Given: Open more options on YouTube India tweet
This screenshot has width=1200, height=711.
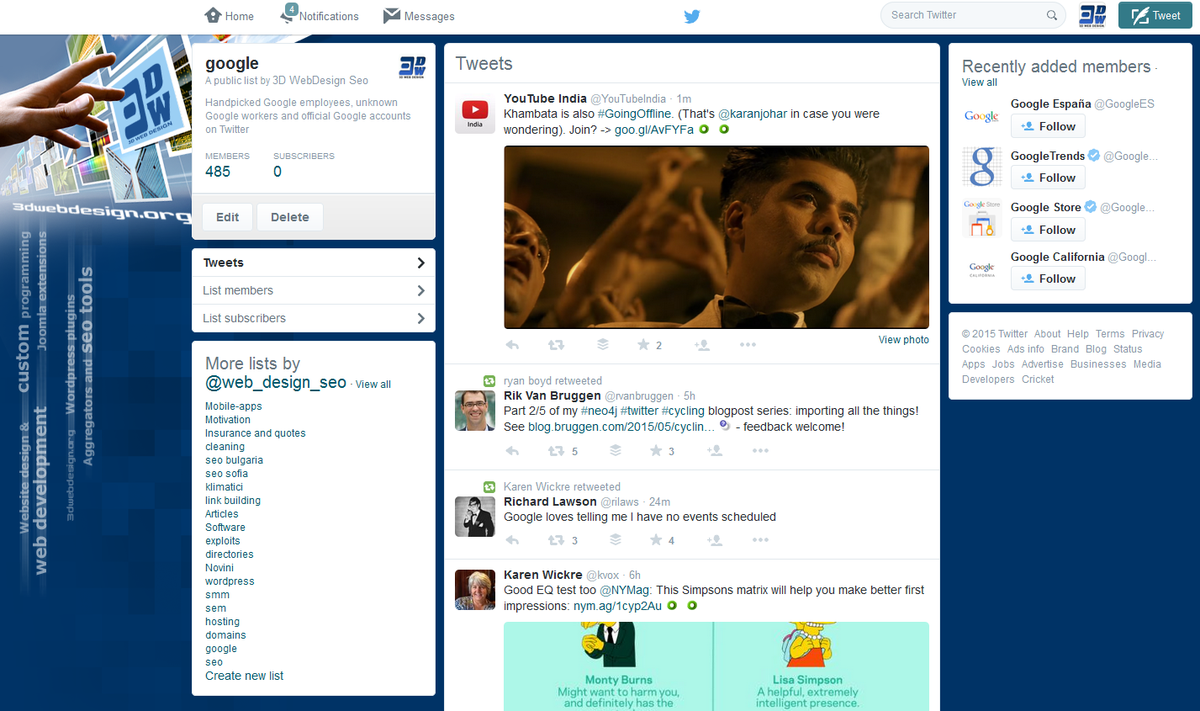Looking at the screenshot, I should tap(748, 345).
